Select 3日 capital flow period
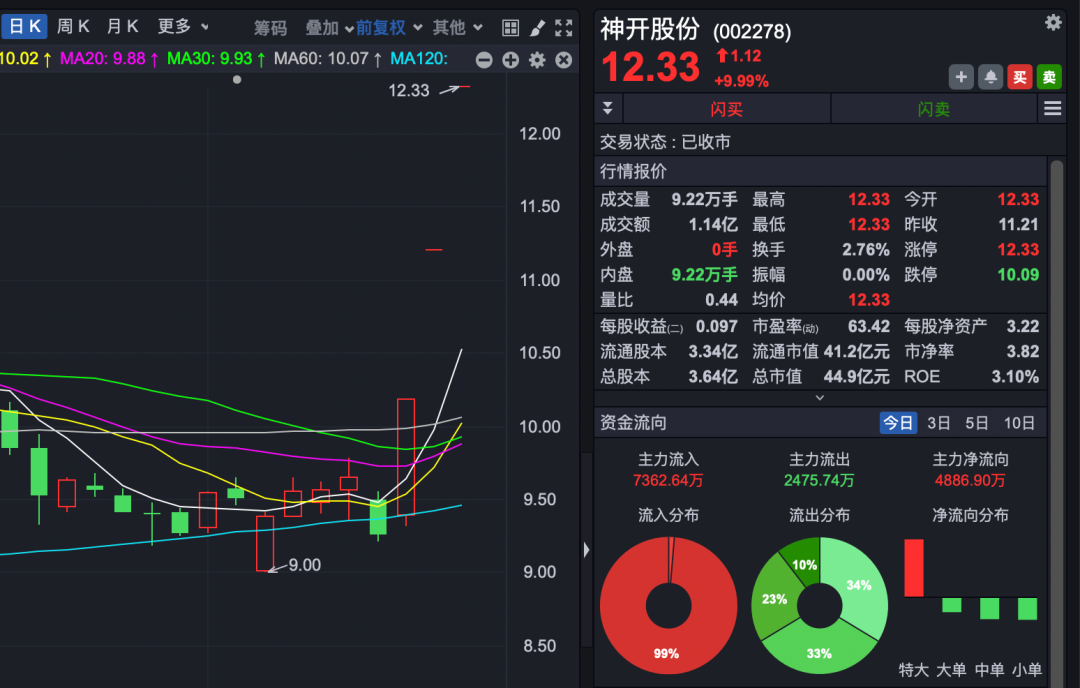The width and height of the screenshot is (1080, 688). pos(938,423)
